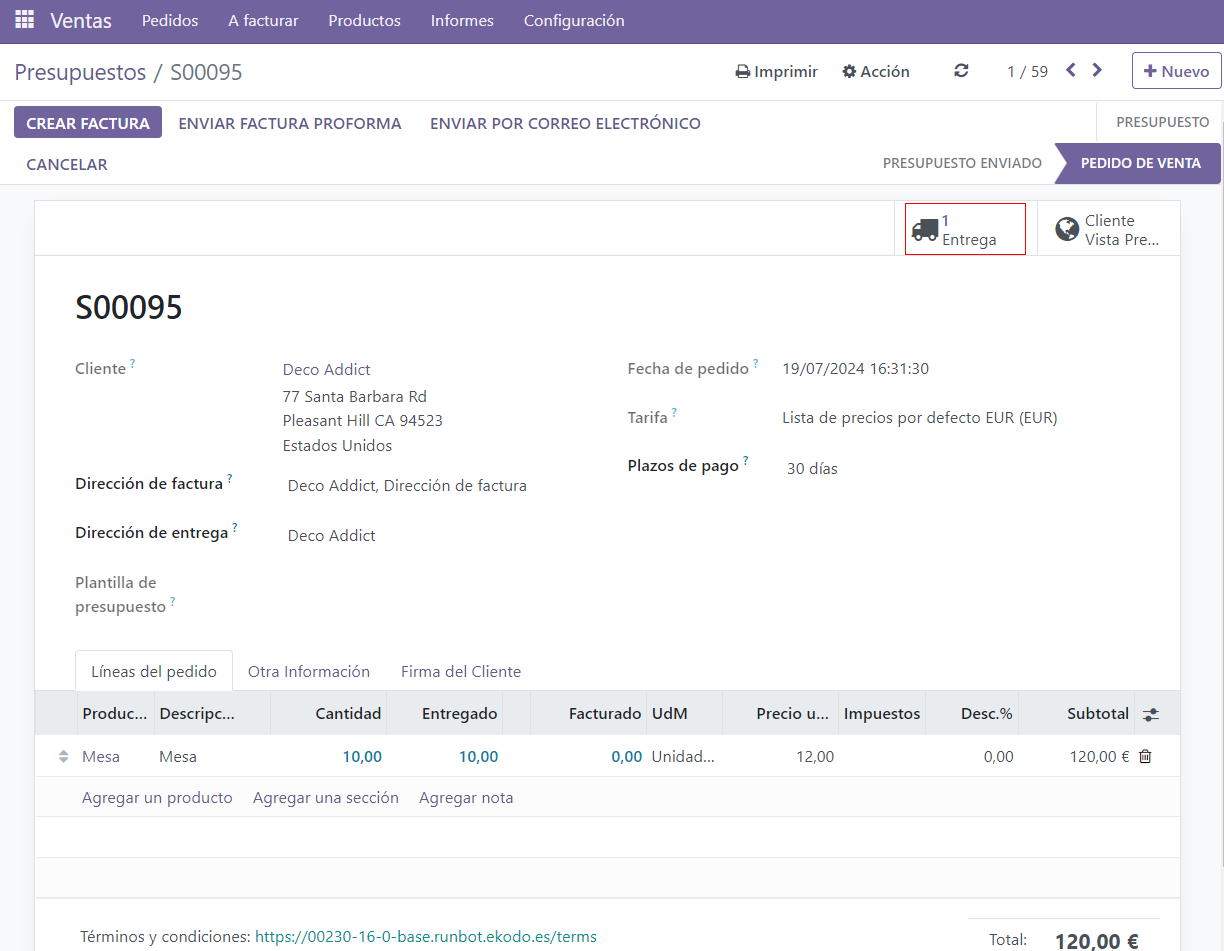The height and width of the screenshot is (951, 1224).
Task: Go to previous record arrow
Action: 1071,70
